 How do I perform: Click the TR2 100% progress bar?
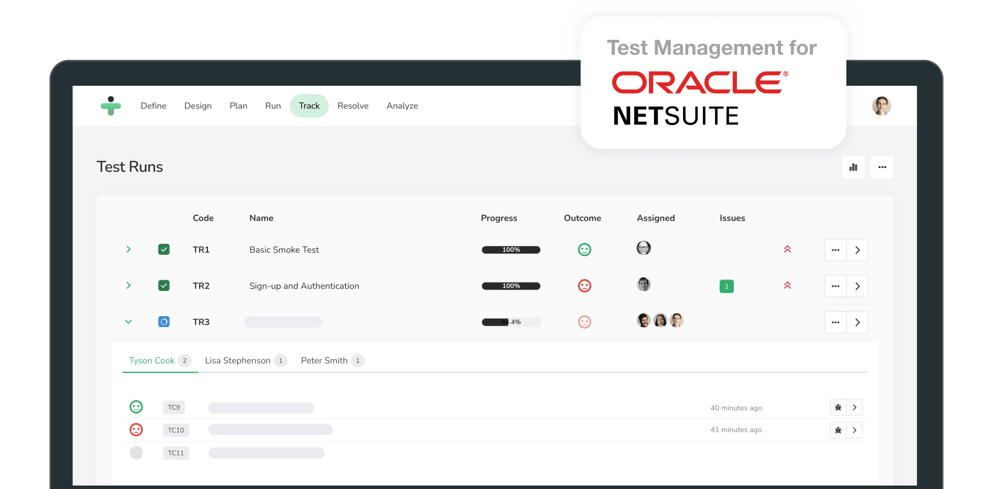pyautogui.click(x=511, y=286)
